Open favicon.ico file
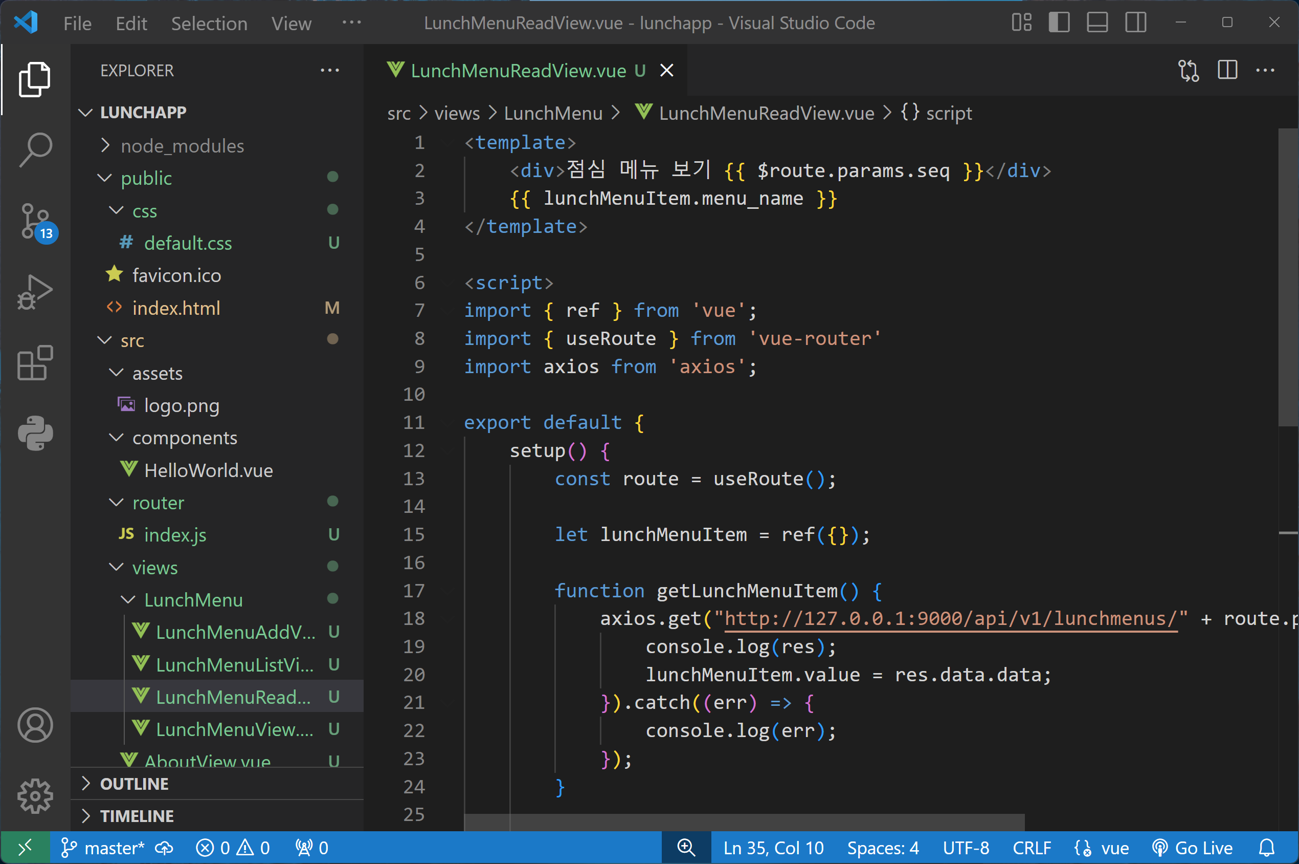The image size is (1299, 864). [x=217, y=275]
